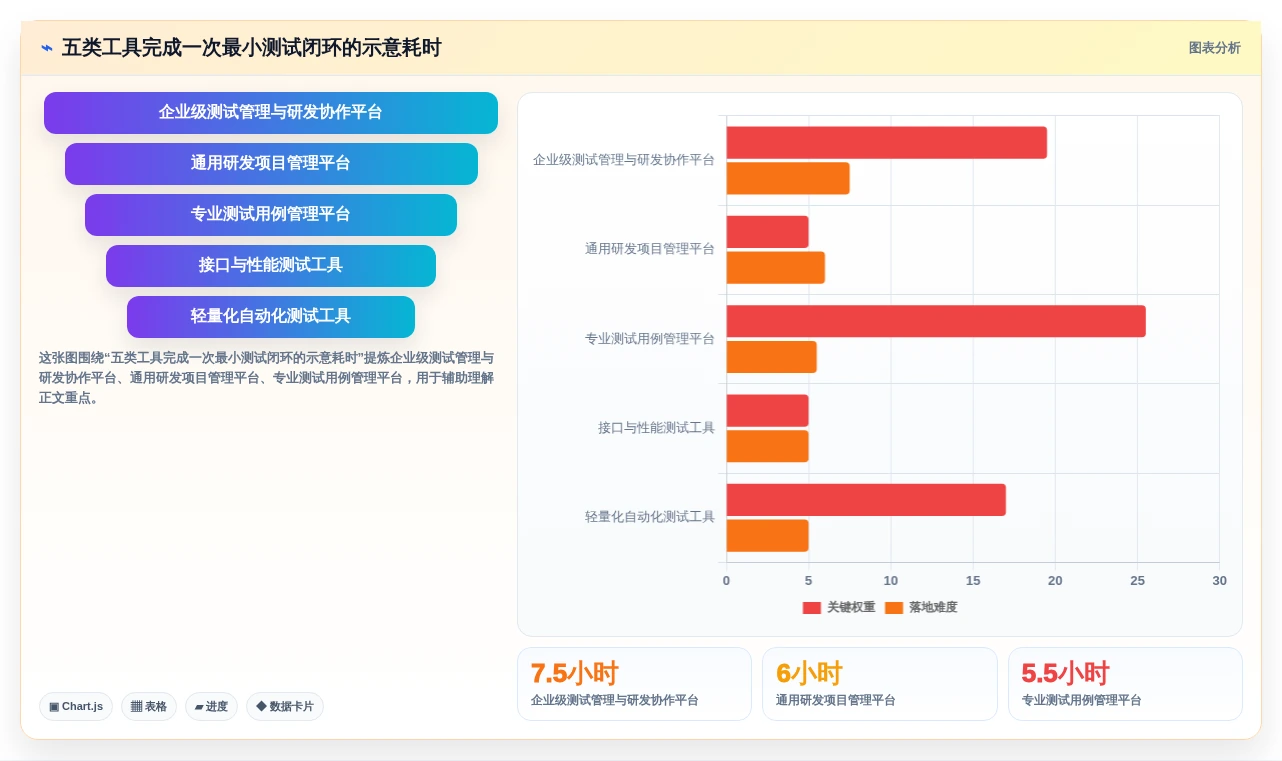1282x761 pixels.
Task: Toggle the 落地难度 legend orange swatch
Action: [894, 608]
